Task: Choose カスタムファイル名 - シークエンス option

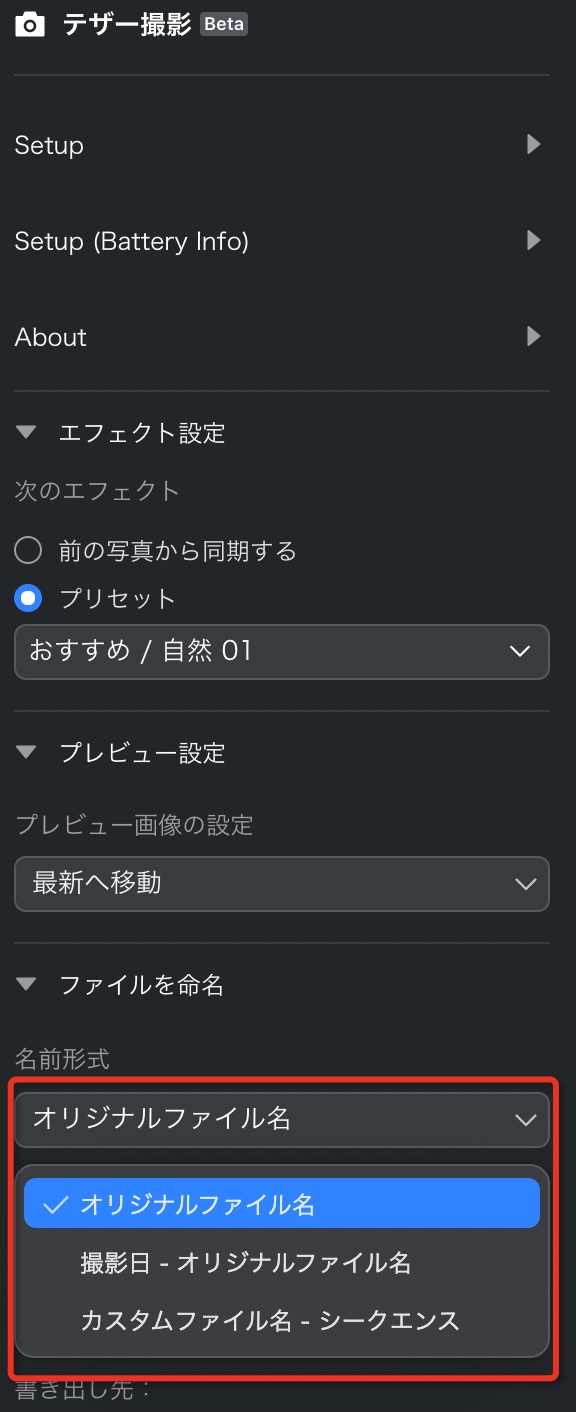Action: pos(282,1320)
